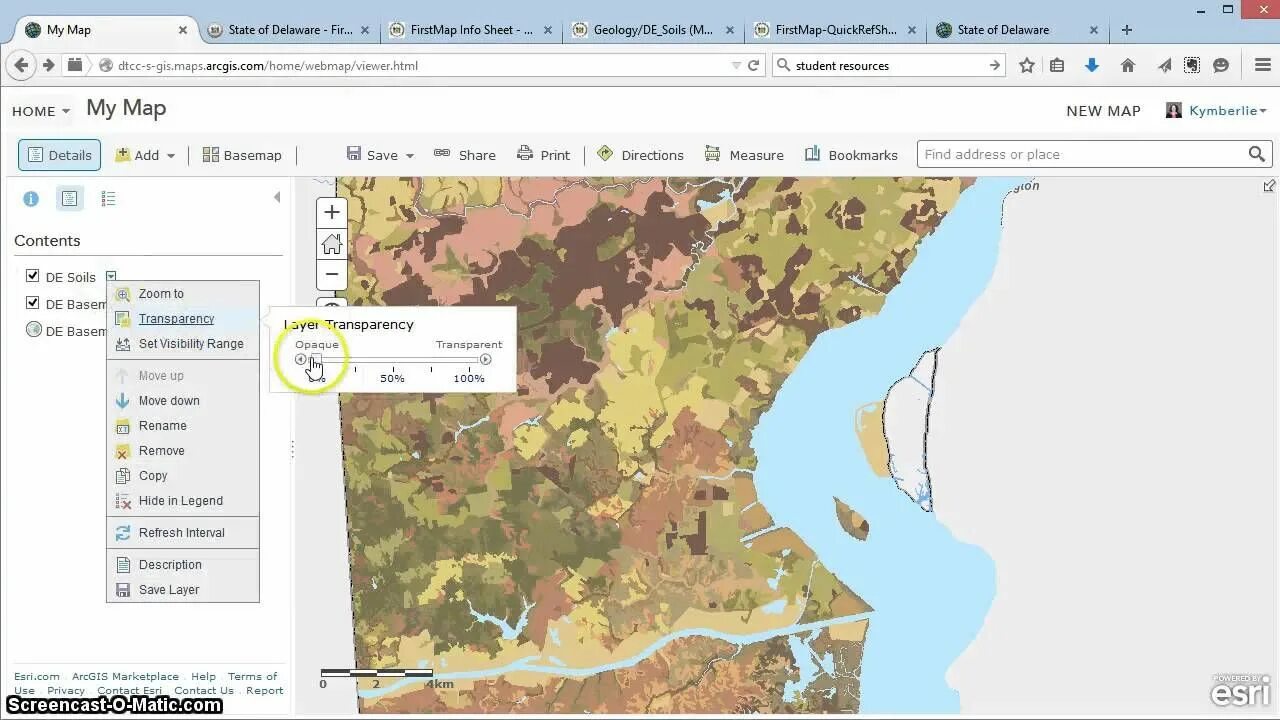Click the Help footer link

203,677
